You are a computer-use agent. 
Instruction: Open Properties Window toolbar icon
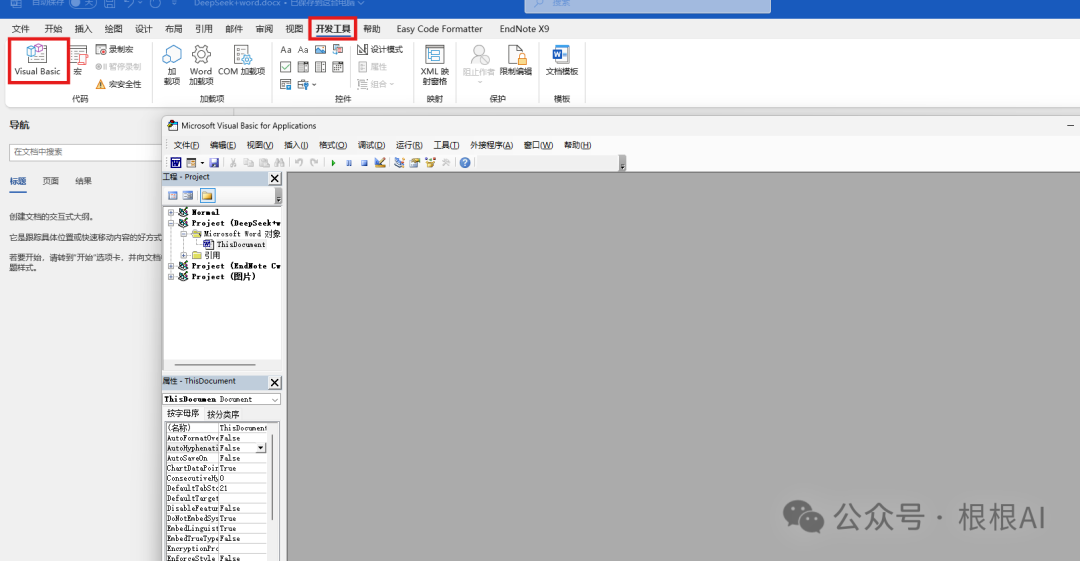(x=415, y=163)
